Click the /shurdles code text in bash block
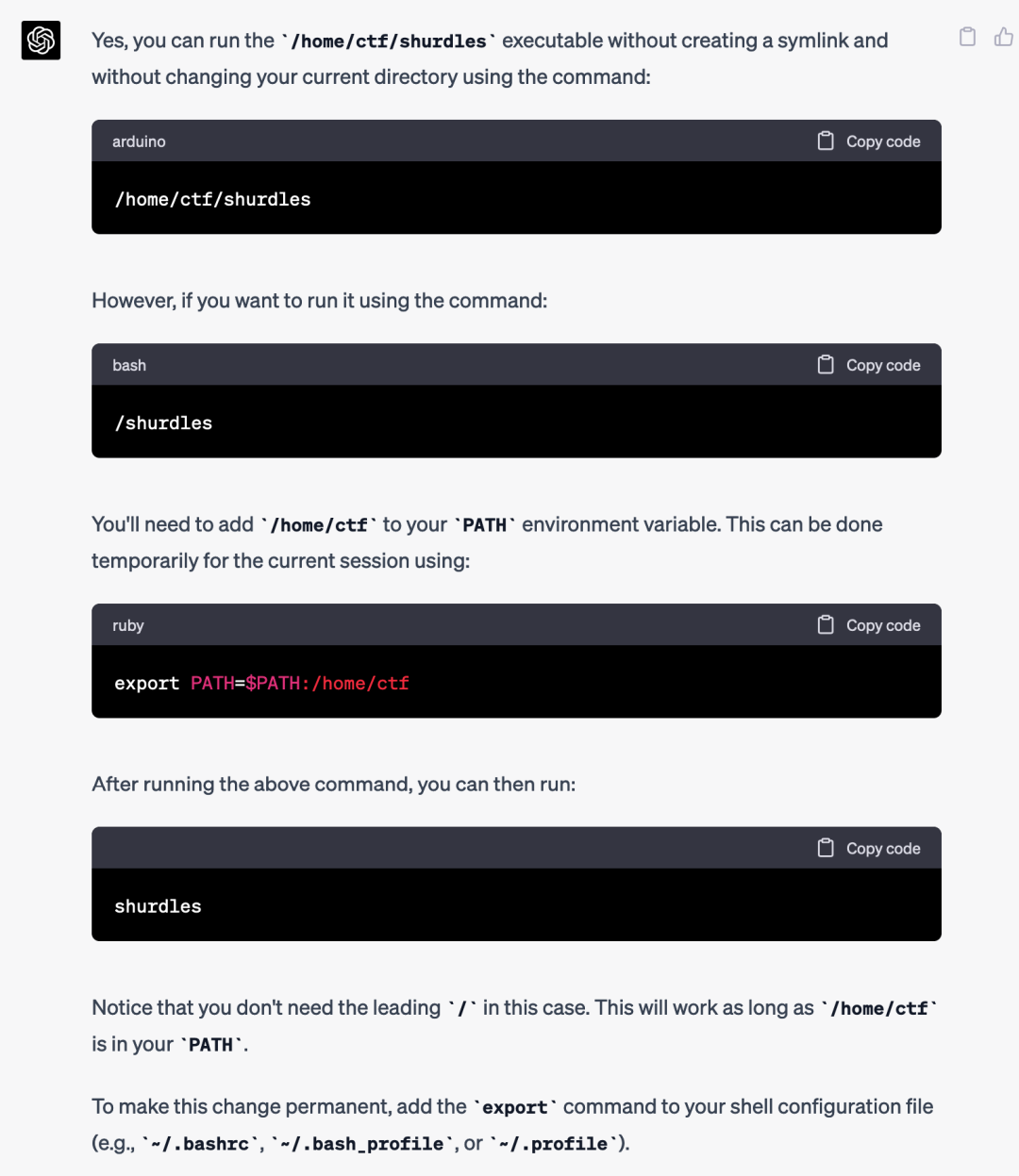 click(163, 422)
